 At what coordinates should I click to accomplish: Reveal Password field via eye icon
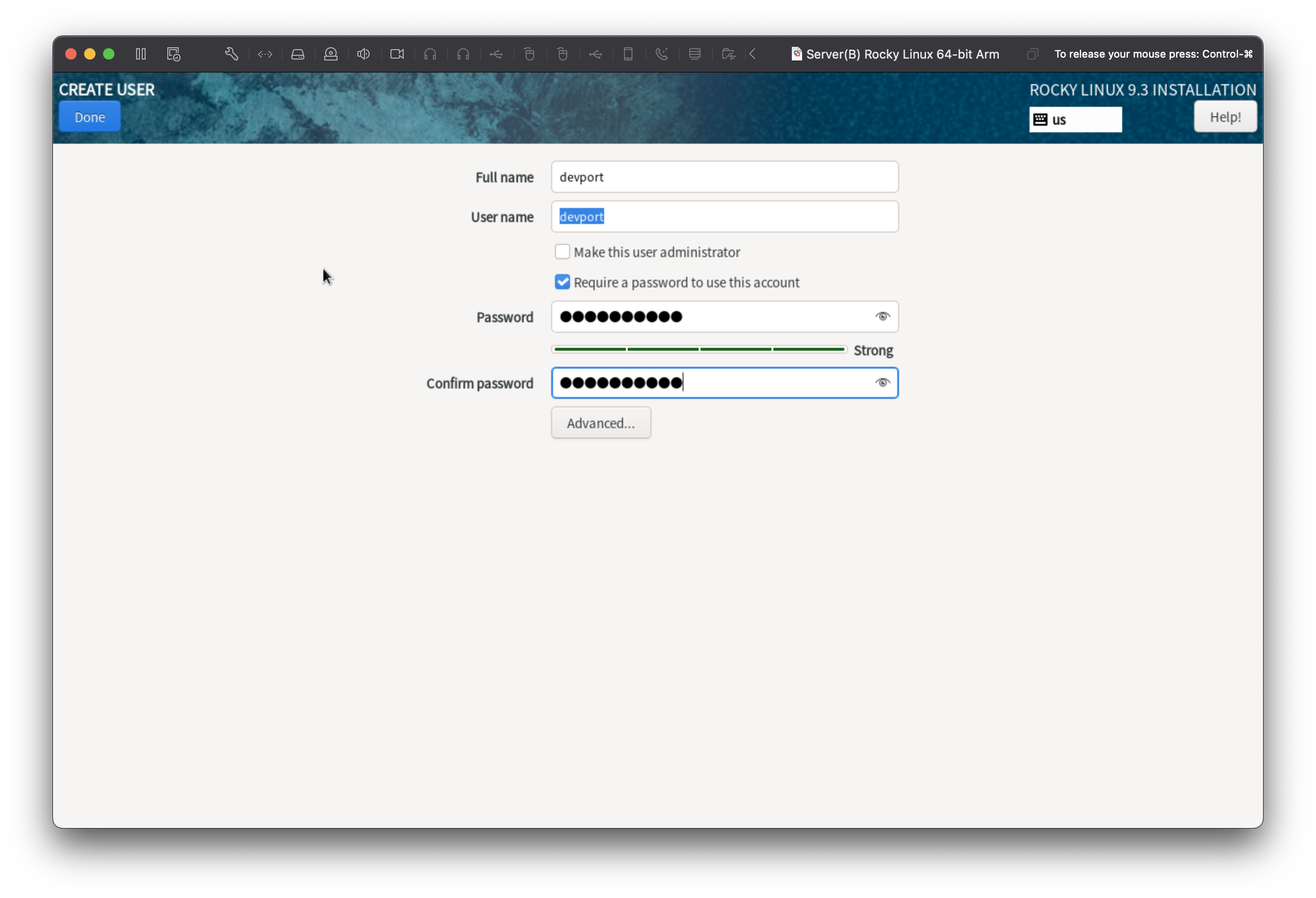coord(882,317)
